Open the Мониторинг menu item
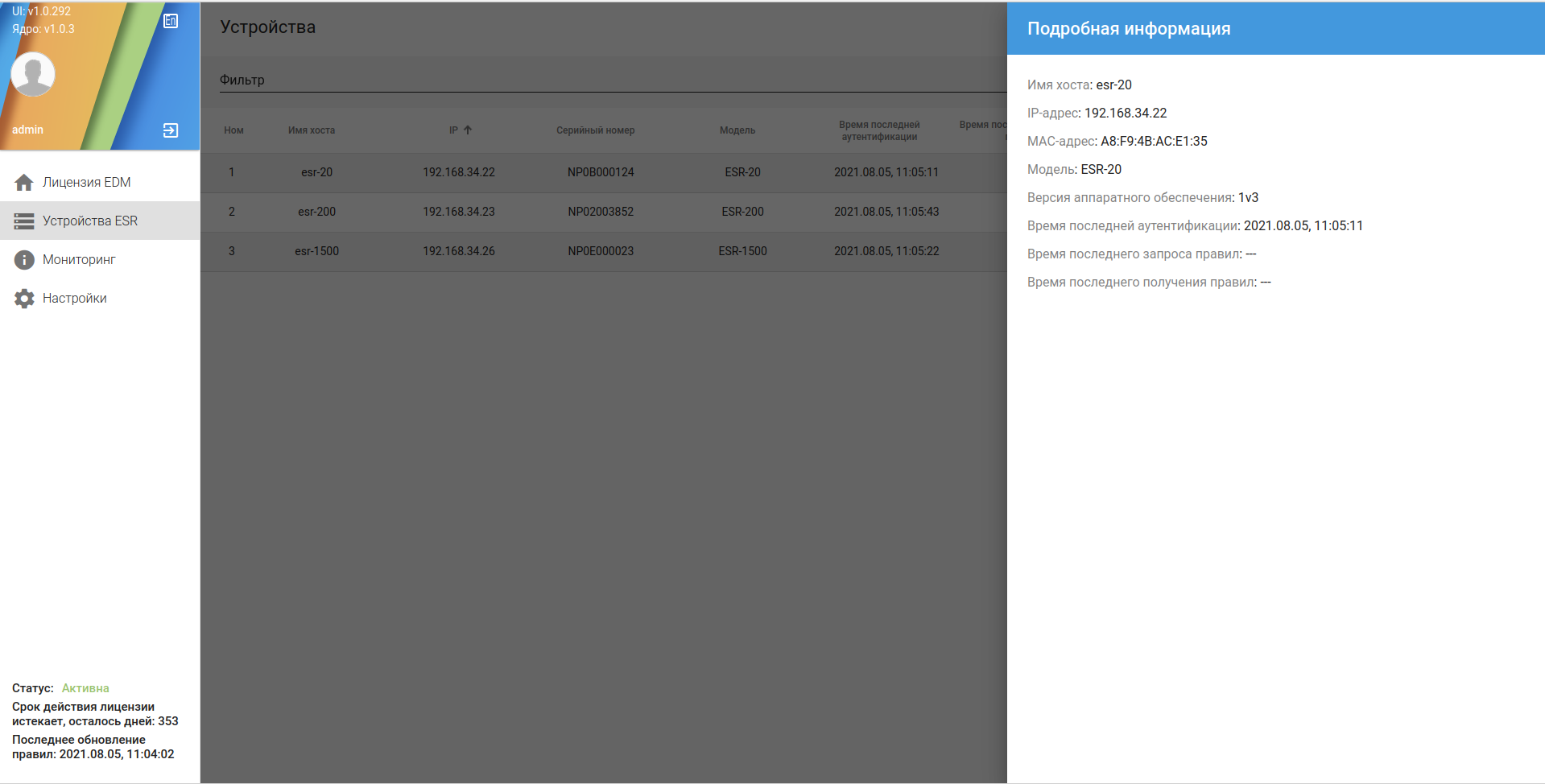This screenshot has width=1545, height=784. [x=100, y=259]
